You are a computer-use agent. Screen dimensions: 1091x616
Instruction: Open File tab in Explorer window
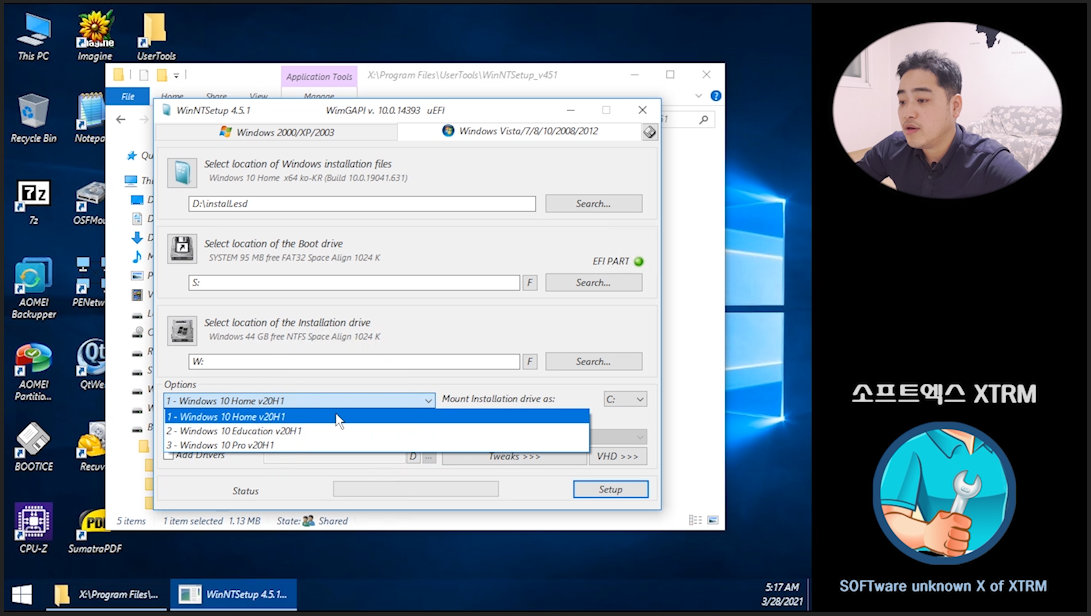coord(128,96)
